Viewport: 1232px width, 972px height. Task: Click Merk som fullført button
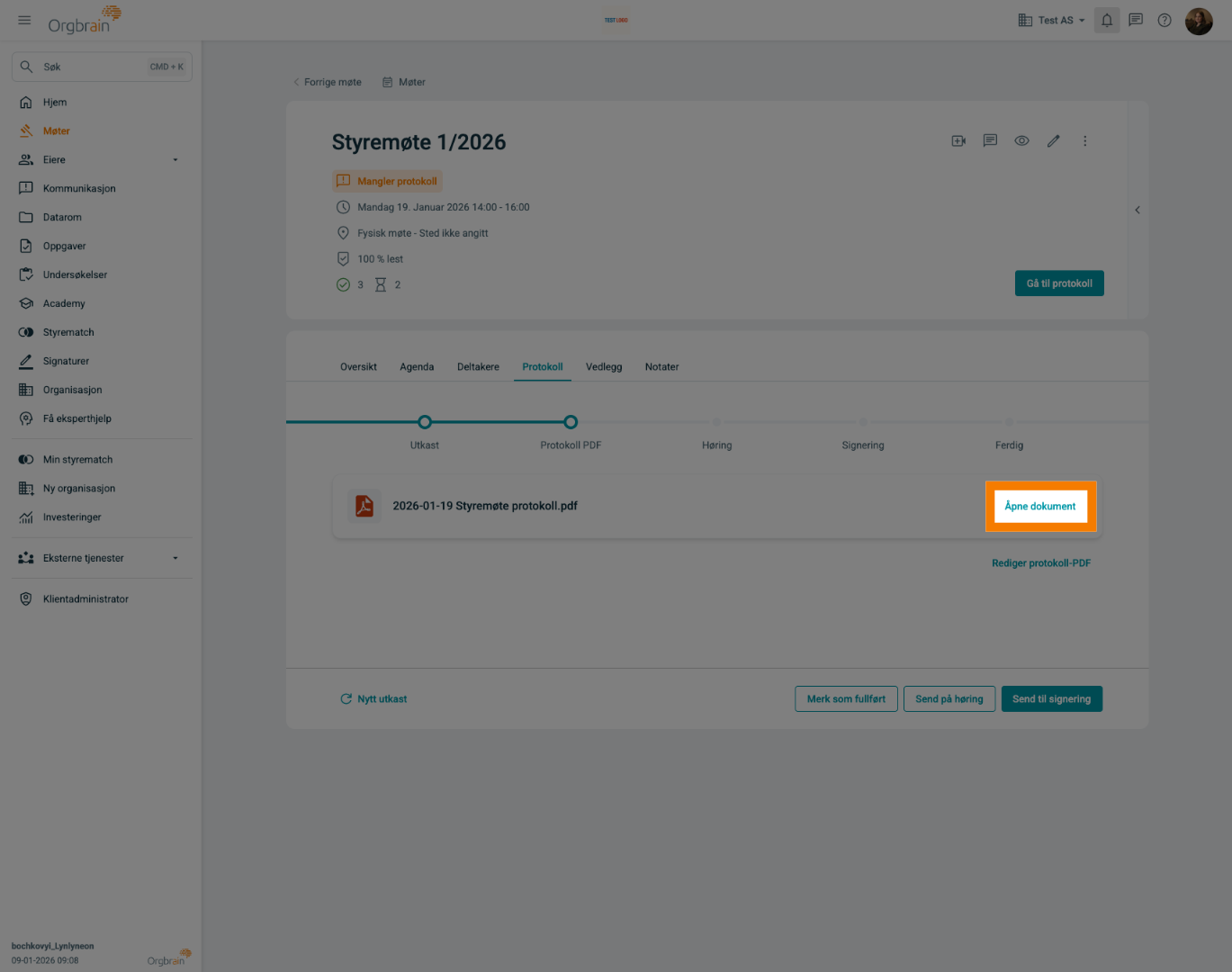tap(846, 699)
